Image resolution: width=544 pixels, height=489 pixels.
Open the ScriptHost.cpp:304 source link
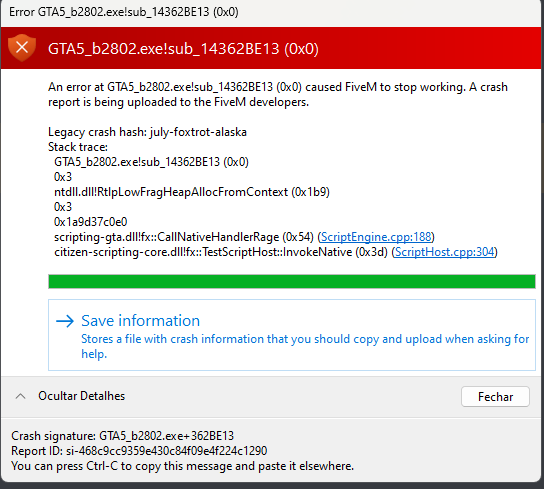444,252
